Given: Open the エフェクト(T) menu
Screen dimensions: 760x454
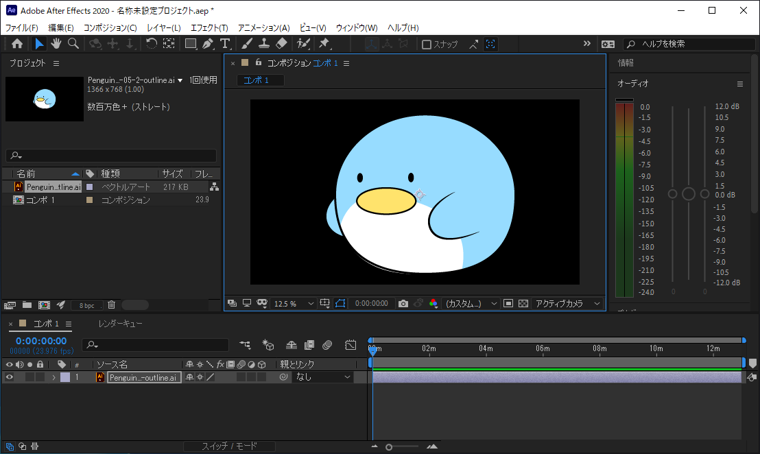Looking at the screenshot, I should tap(209, 28).
